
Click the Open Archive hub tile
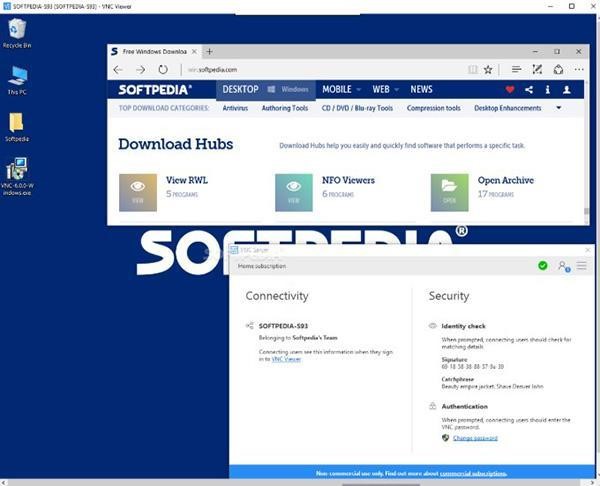pos(449,192)
